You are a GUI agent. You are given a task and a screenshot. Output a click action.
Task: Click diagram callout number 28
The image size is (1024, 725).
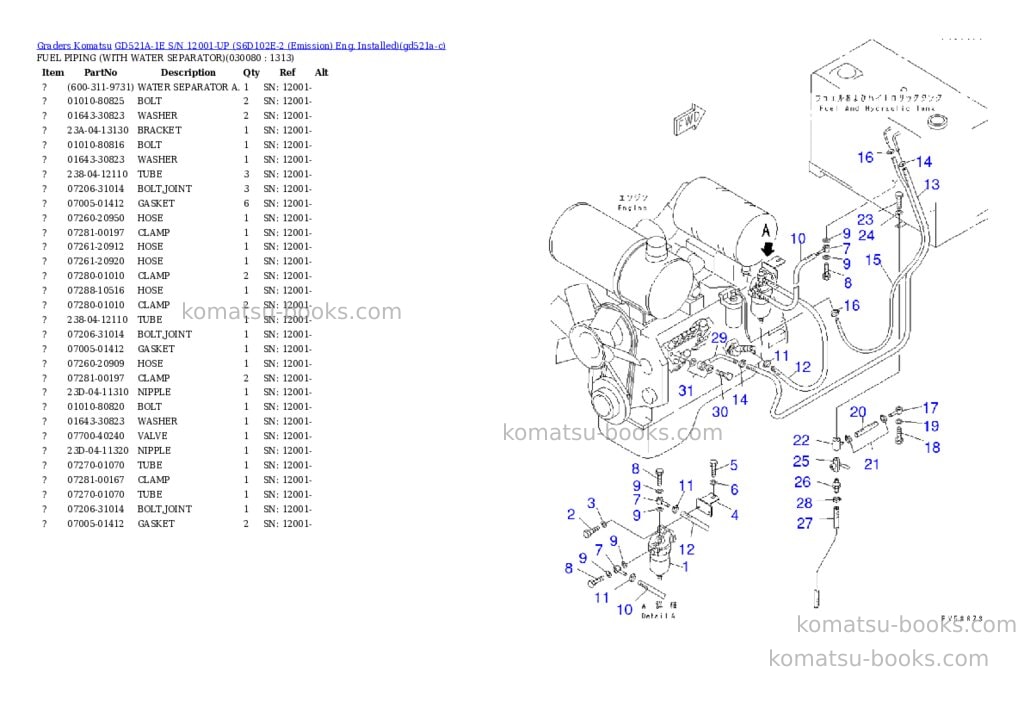pyautogui.click(x=805, y=503)
